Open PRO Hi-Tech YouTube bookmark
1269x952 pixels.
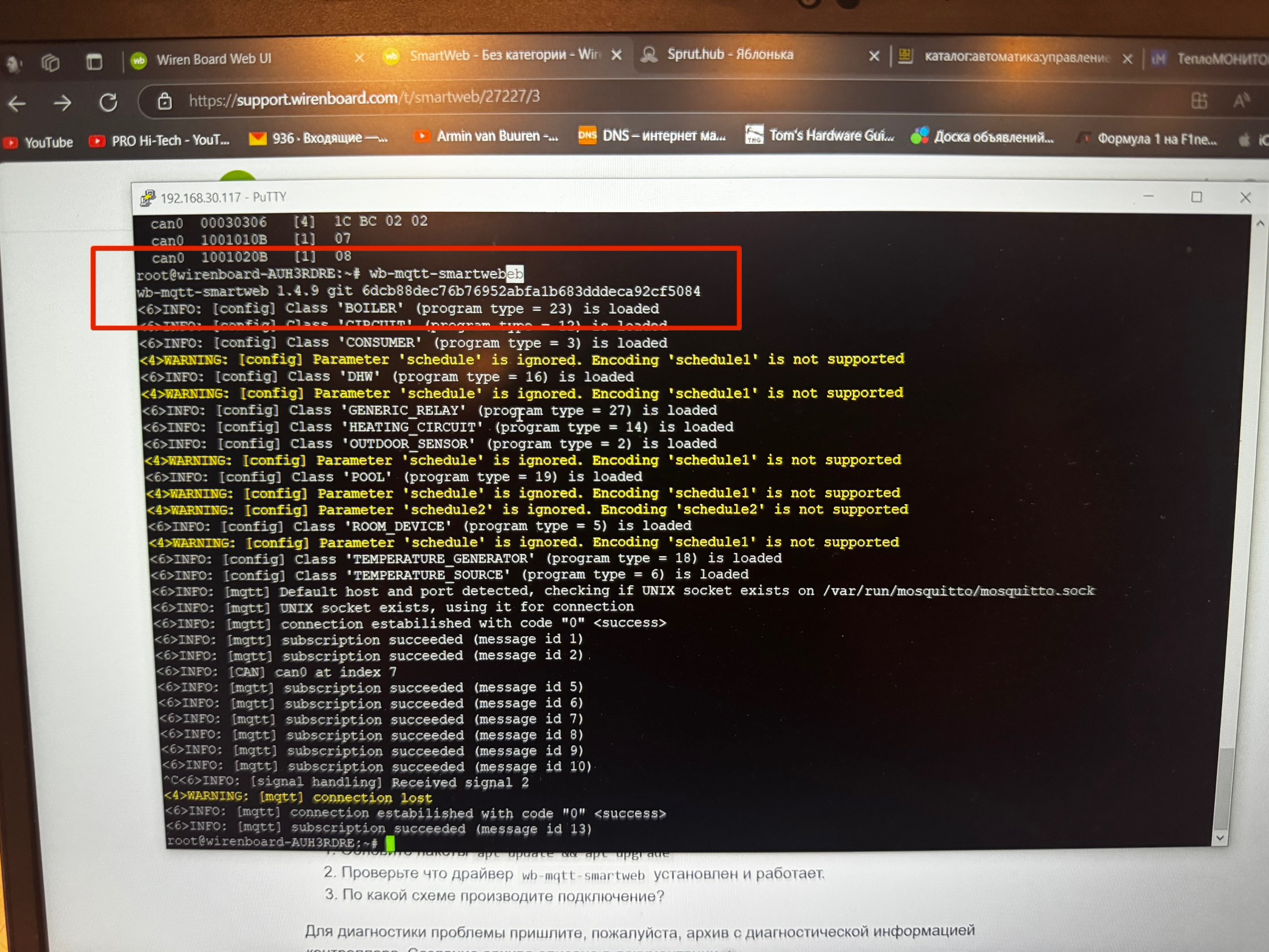159,141
